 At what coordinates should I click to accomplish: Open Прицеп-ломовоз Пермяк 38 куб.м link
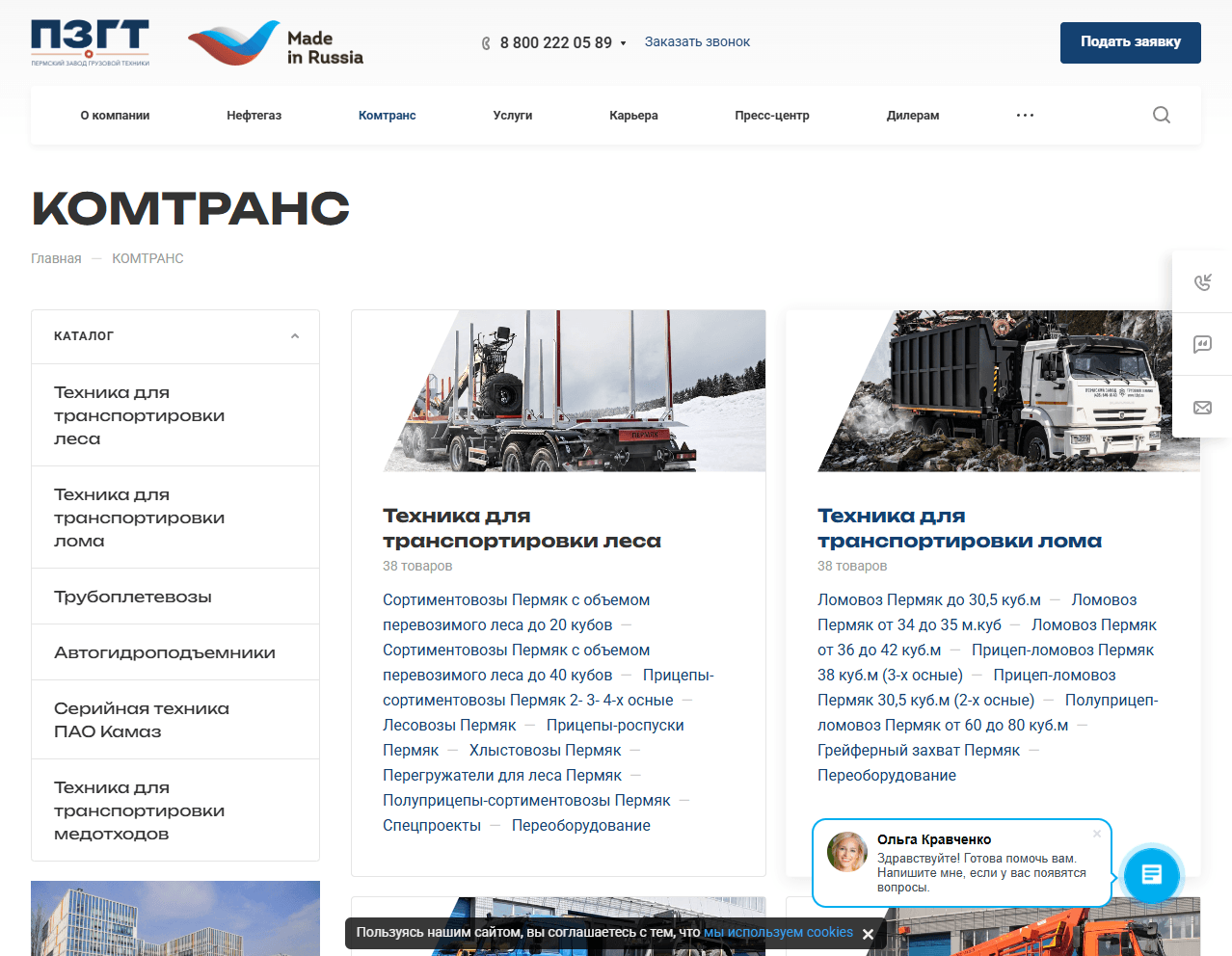[x=985, y=662]
